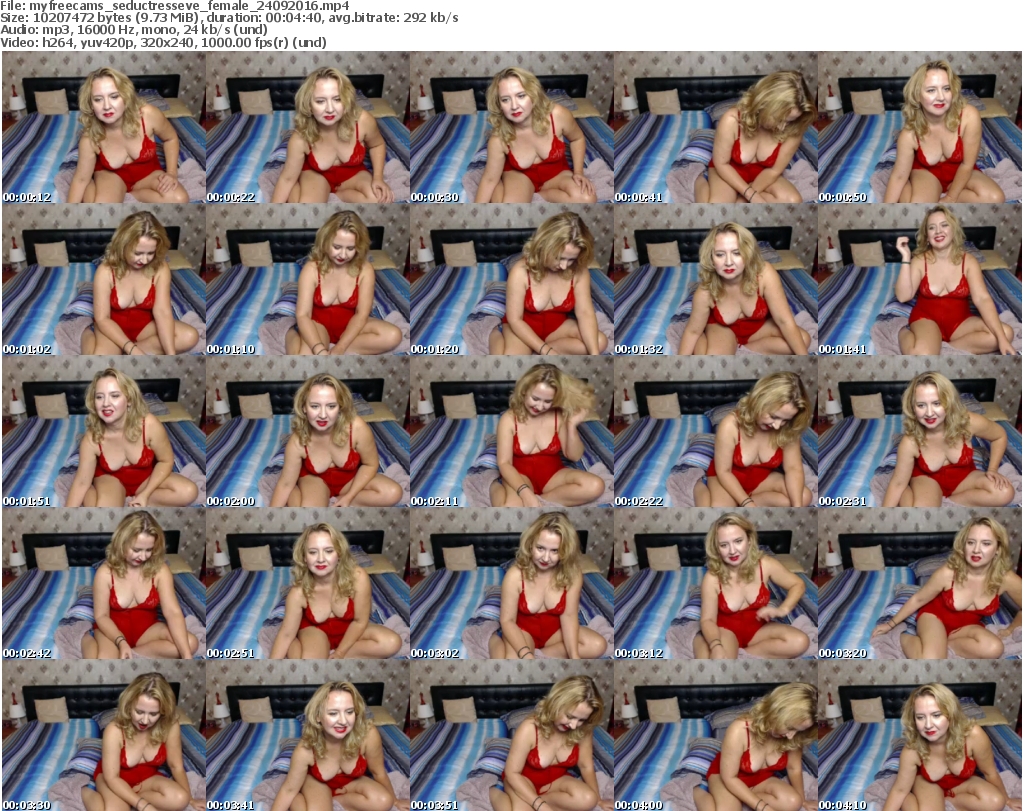Open the thumbnail at 00:02:22

pyautogui.click(x=716, y=432)
